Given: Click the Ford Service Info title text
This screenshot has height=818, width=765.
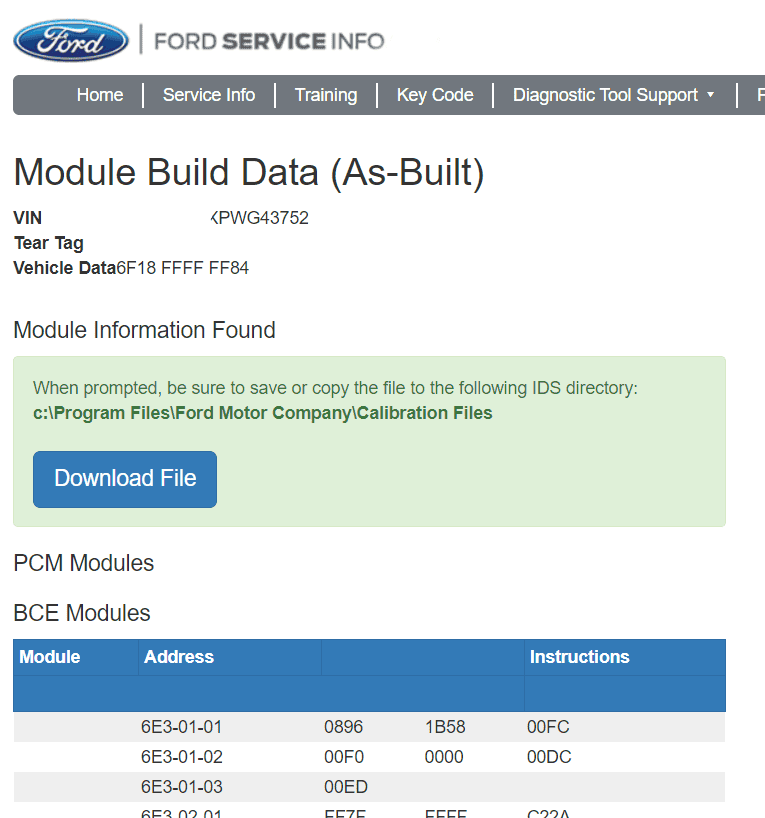Looking at the screenshot, I should pos(270,41).
